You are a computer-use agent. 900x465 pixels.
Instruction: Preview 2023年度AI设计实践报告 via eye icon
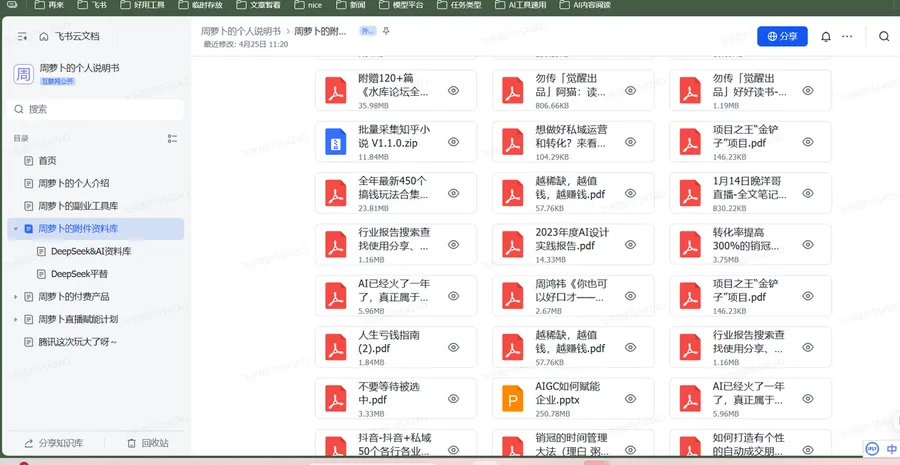tap(630, 245)
